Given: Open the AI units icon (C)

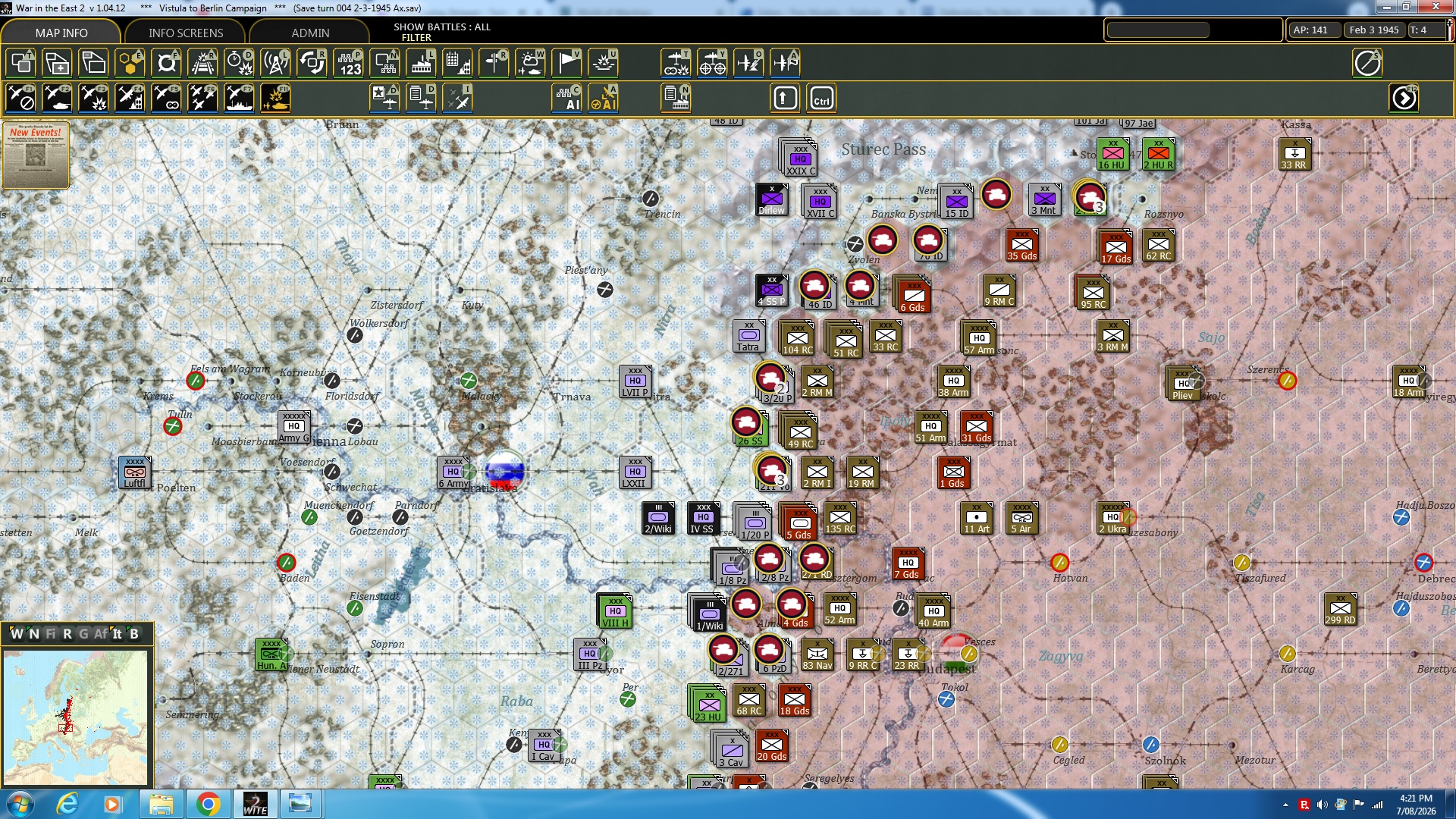Looking at the screenshot, I should tap(566, 98).
